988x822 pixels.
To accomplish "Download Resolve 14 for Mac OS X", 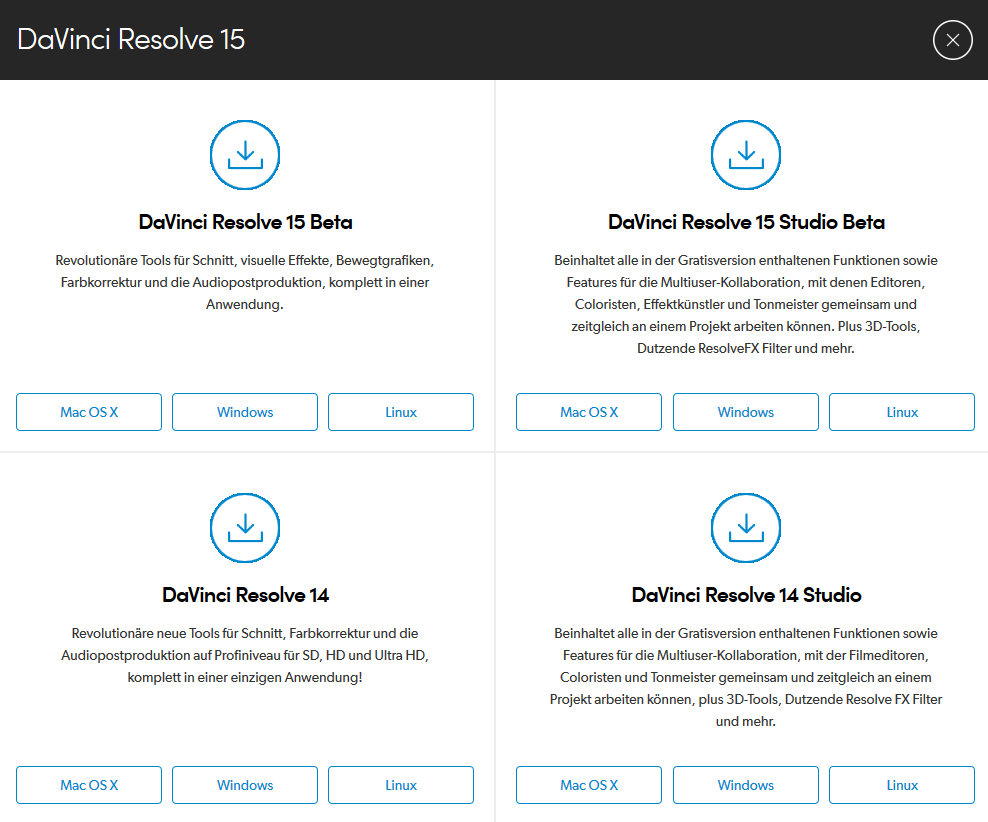I will [x=89, y=785].
